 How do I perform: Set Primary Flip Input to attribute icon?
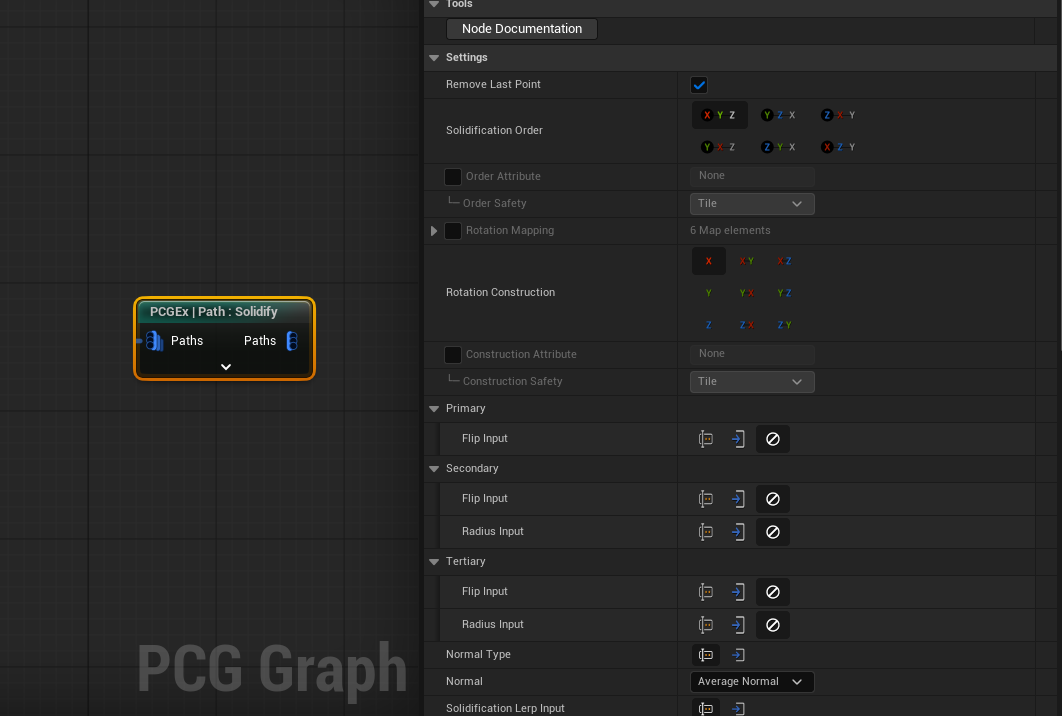738,439
